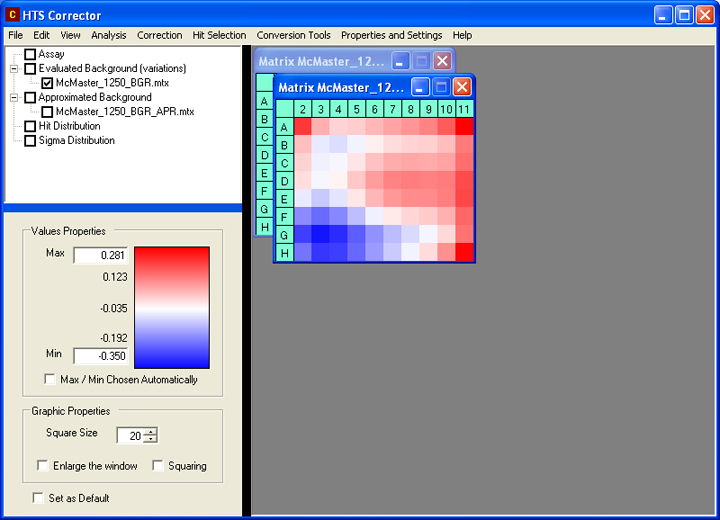Click matrix cell at row G column 3
The width and height of the screenshot is (720, 520).
pos(321,235)
